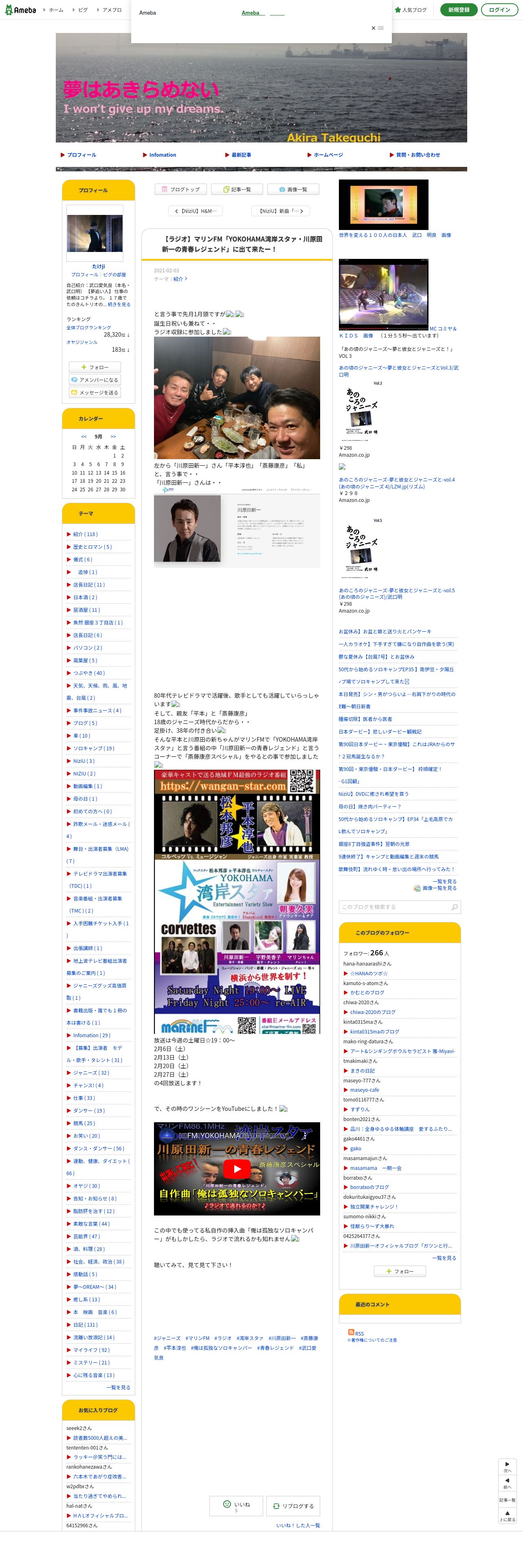The height and width of the screenshot is (1568, 523).
Task: Focus the このブログを検索する search field
Action: coord(395,908)
